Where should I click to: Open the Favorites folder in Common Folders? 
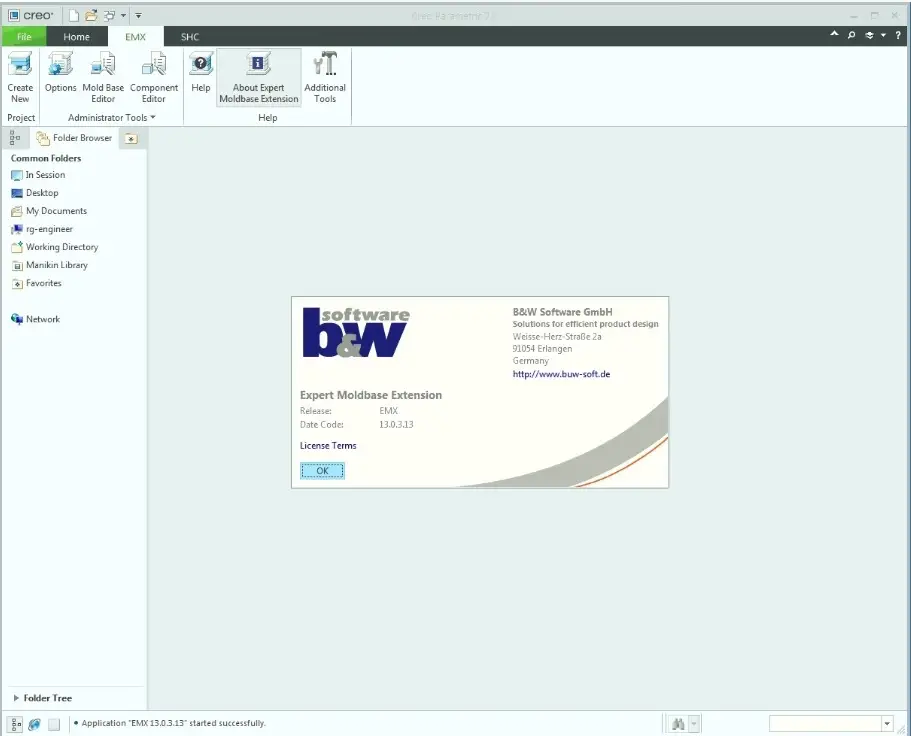37,283
